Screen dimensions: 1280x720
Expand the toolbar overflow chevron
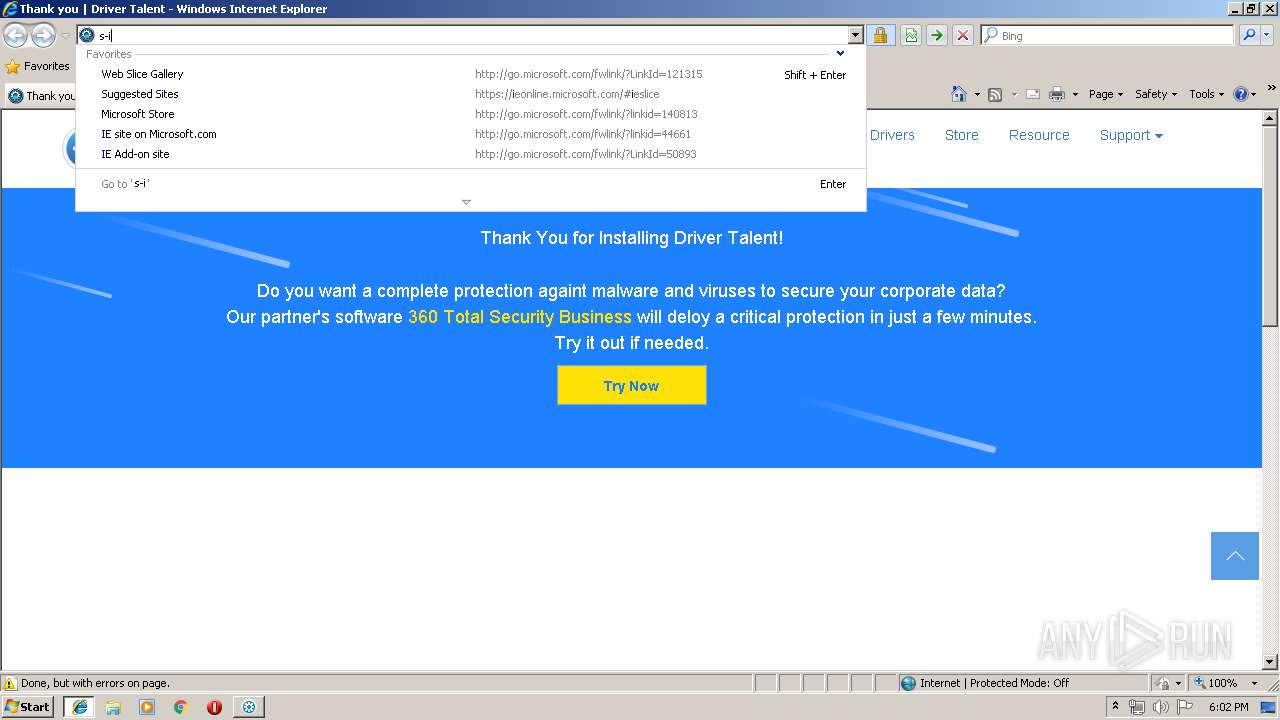click(1272, 88)
